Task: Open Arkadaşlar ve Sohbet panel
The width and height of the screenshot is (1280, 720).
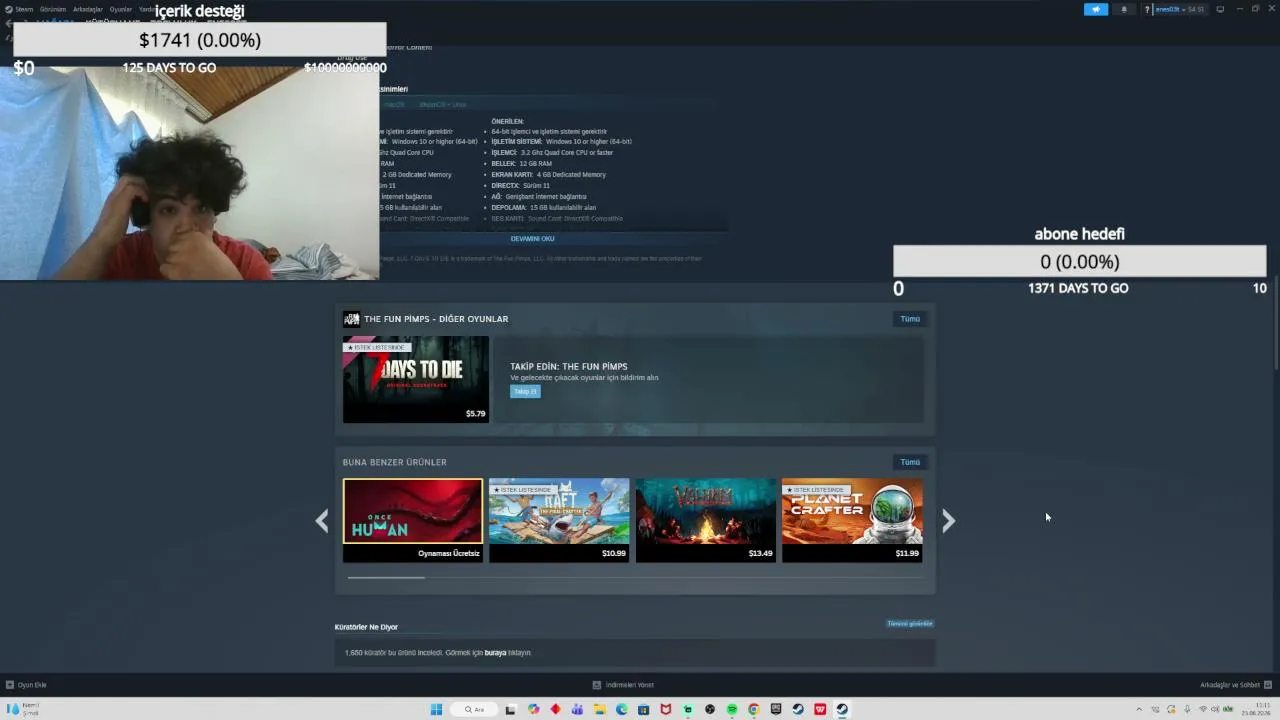Action: coord(1236,685)
